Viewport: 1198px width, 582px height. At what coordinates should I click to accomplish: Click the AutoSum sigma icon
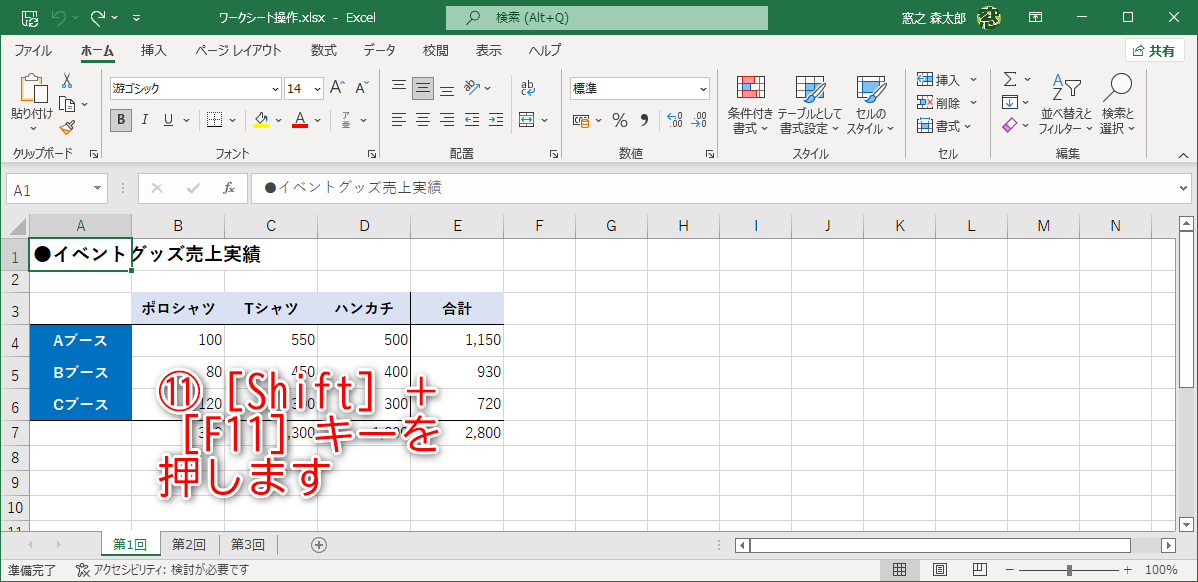pyautogui.click(x=1009, y=79)
